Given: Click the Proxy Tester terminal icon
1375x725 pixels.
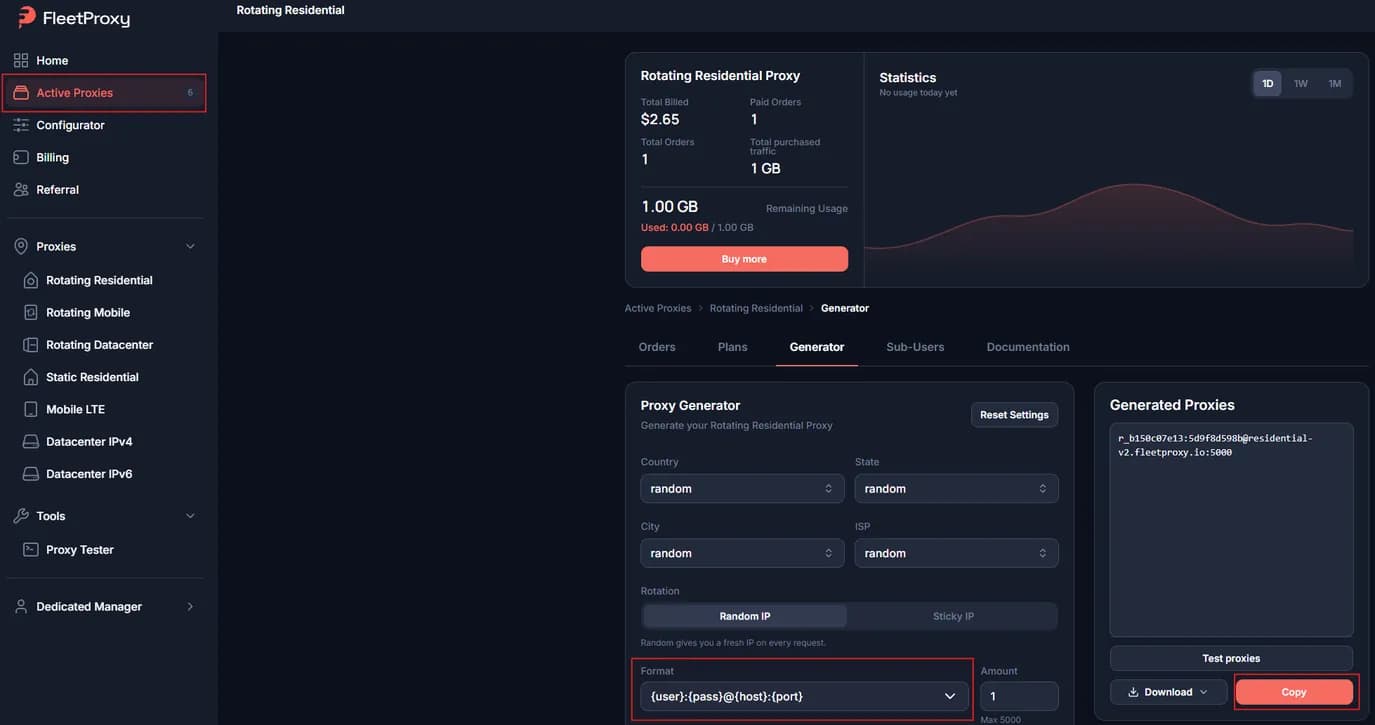Looking at the screenshot, I should (x=31, y=550).
